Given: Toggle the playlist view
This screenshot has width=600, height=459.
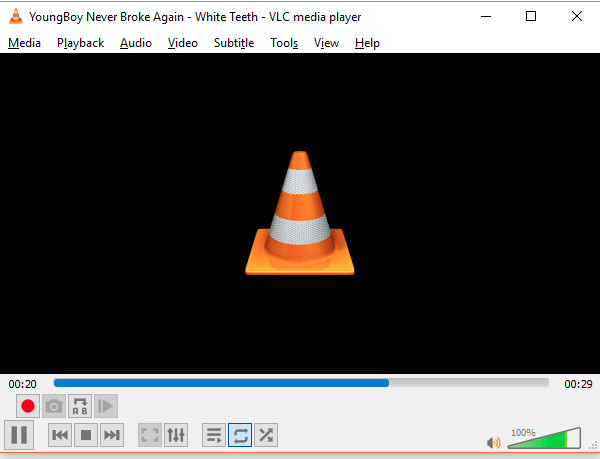Looking at the screenshot, I should 214,435.
